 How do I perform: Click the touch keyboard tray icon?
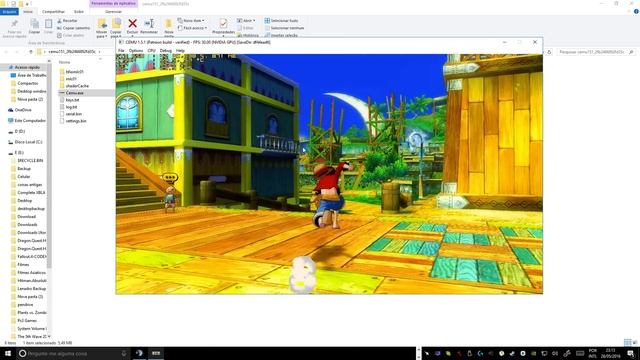coord(580,353)
